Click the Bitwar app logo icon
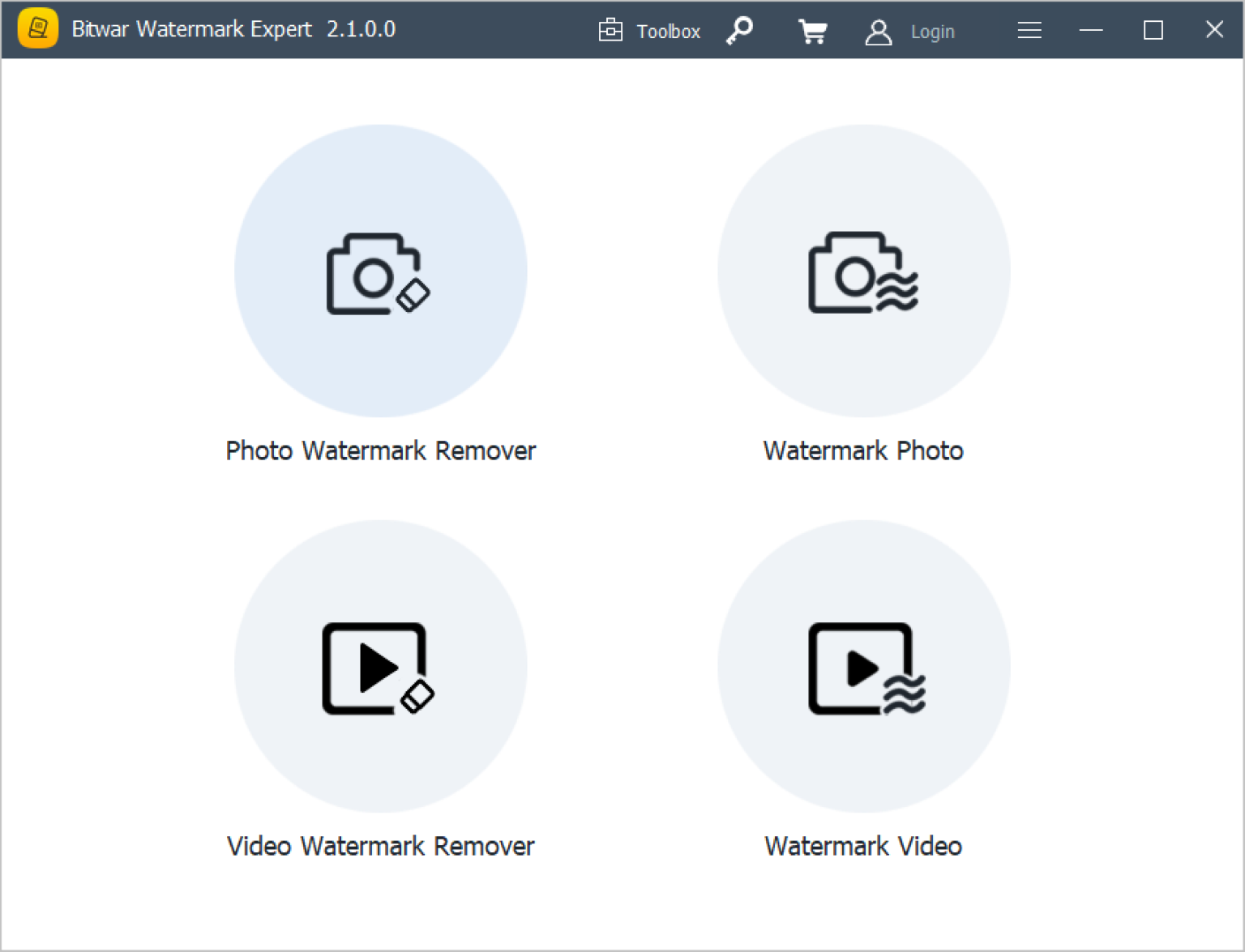 point(37,28)
